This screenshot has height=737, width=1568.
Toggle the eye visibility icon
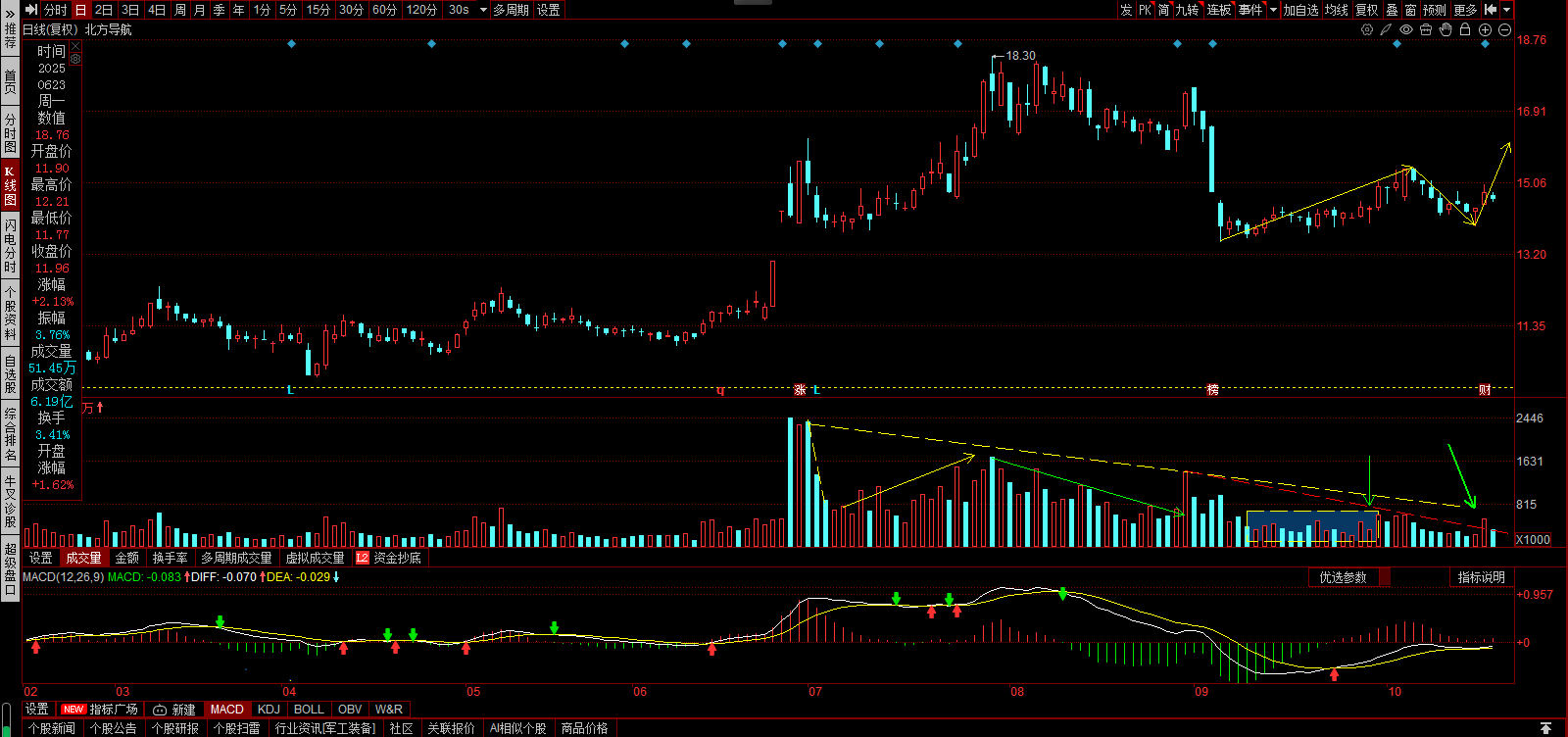click(1406, 29)
